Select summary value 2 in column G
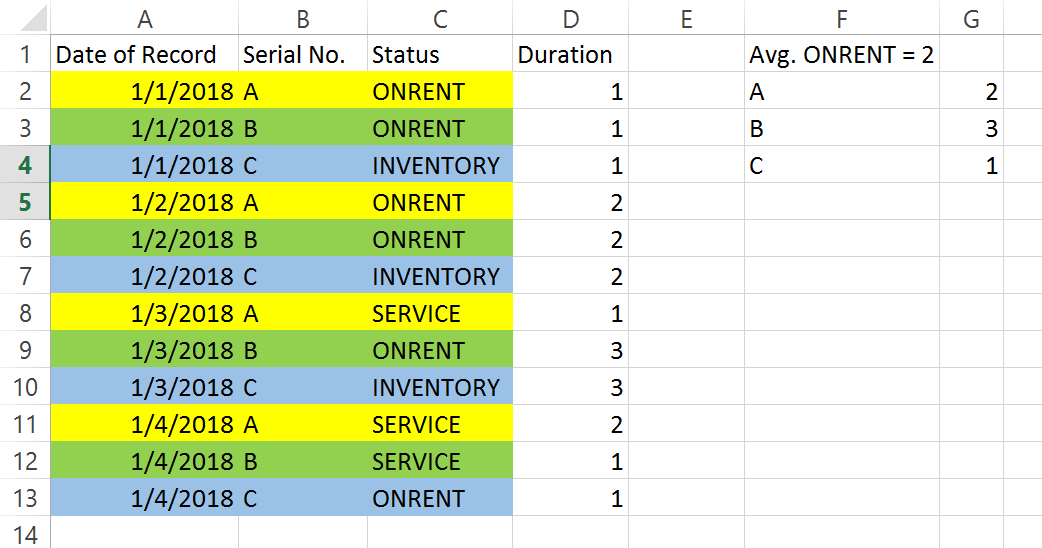 (971, 91)
